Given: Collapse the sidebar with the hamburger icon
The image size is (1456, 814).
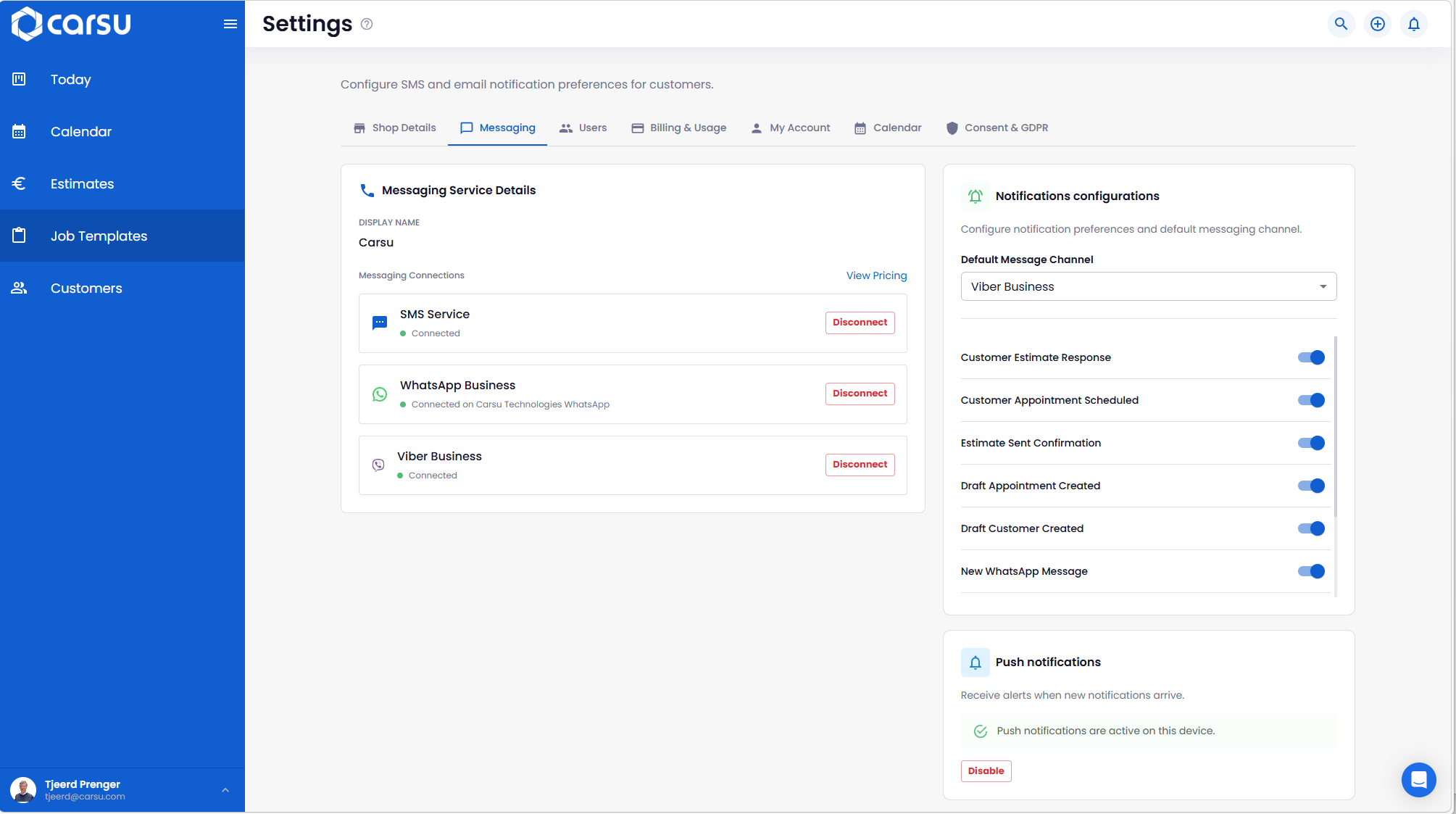Looking at the screenshot, I should tap(230, 24).
